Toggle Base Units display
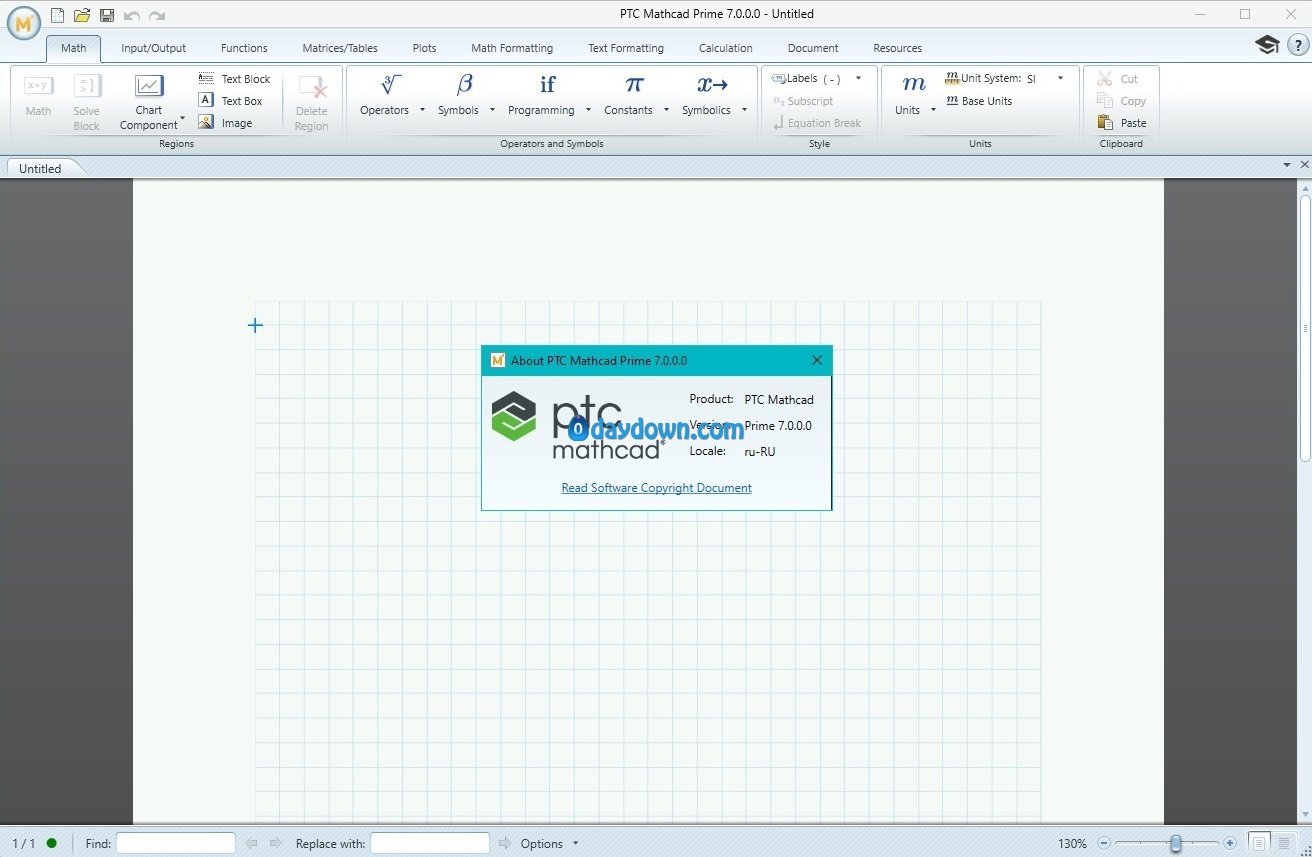The image size is (1312, 857). click(979, 101)
